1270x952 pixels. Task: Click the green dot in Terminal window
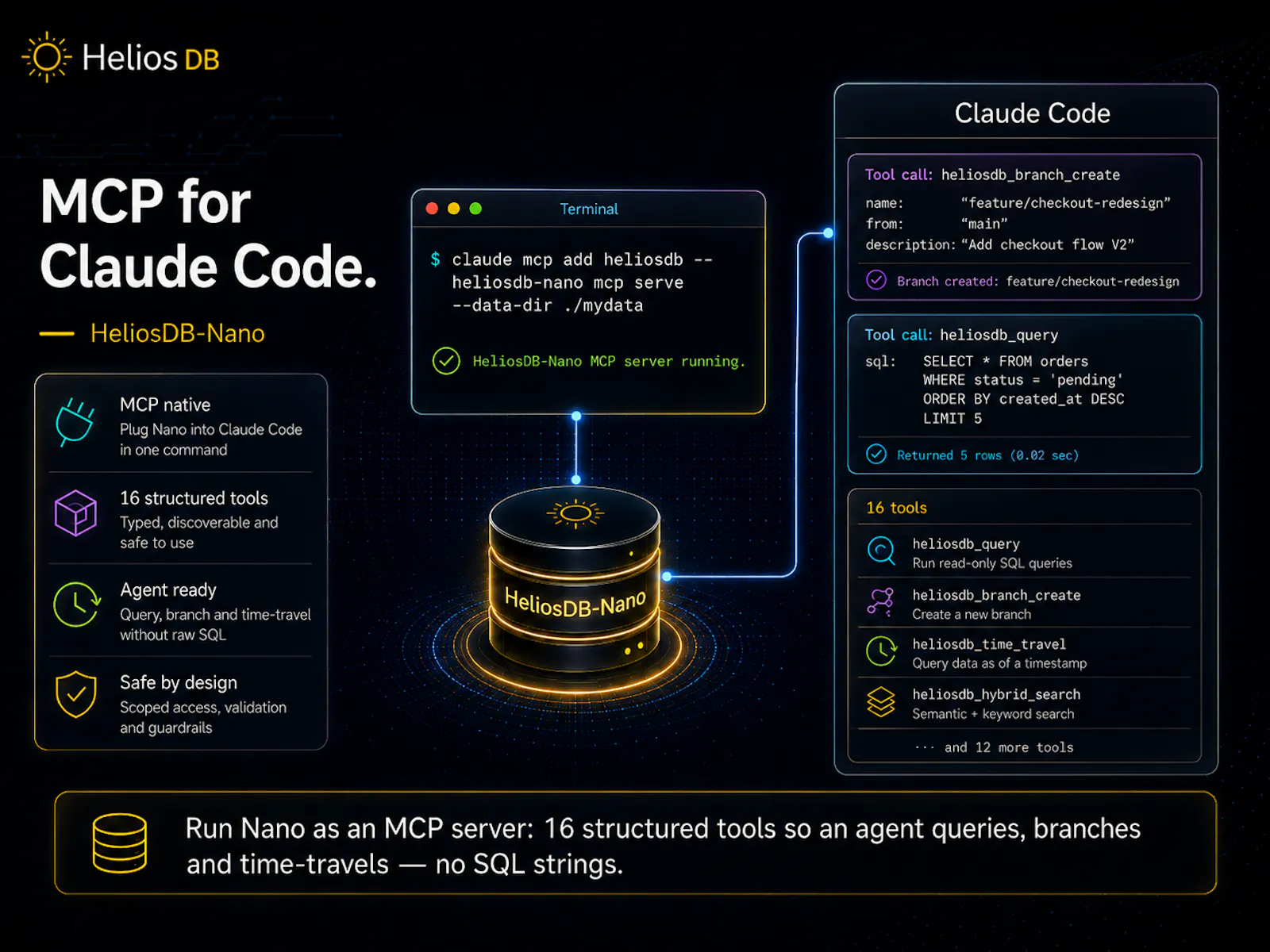point(475,209)
